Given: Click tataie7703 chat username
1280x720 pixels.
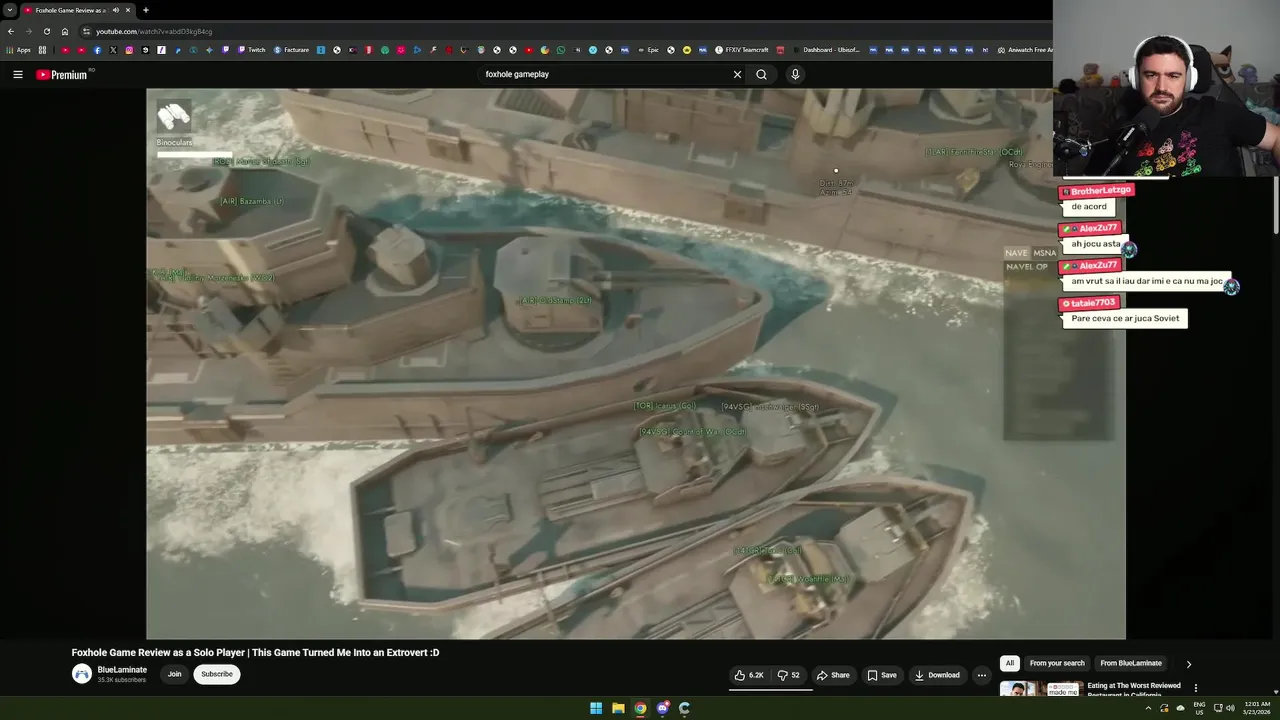Looking at the screenshot, I should [x=1092, y=302].
